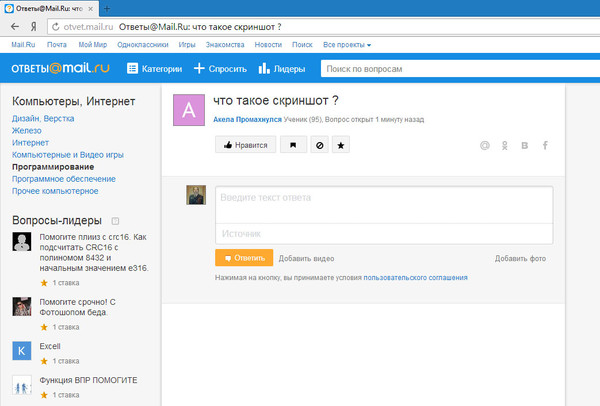Click star icon under the CRC16 question
This screenshot has width=600, height=406.
(x=44, y=283)
